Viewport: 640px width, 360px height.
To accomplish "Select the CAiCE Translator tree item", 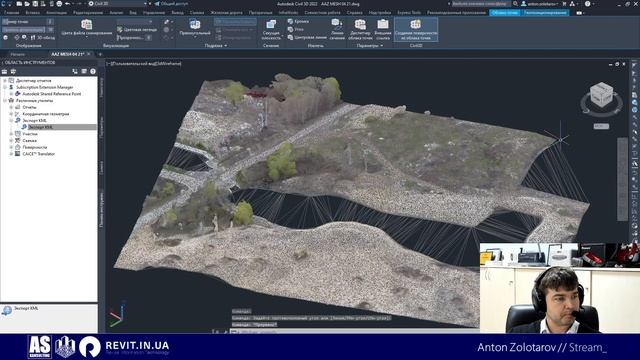I will 38,154.
